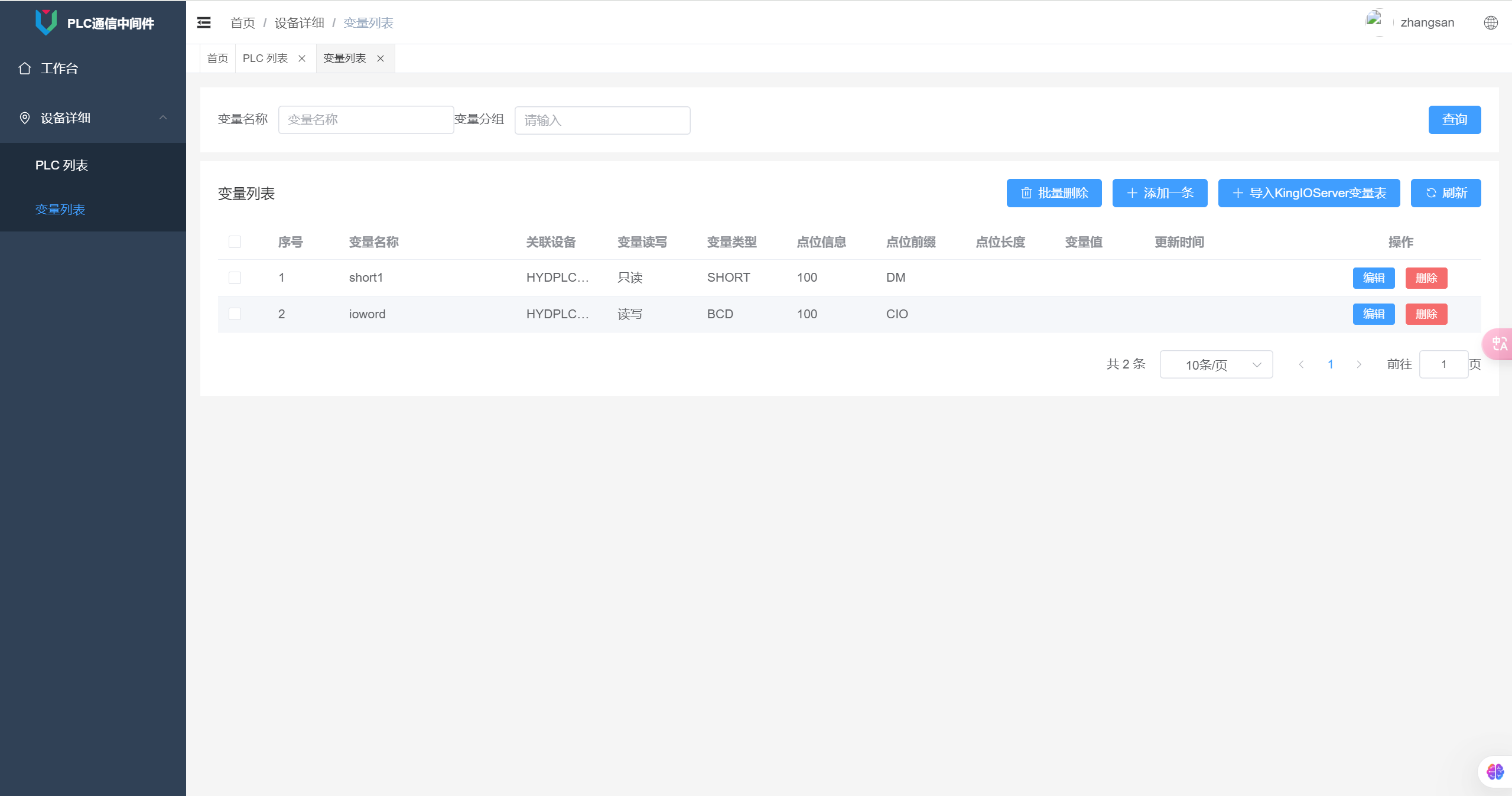Open the 10条/页 page size dropdown
The width and height of the screenshot is (1512, 796).
(1216, 365)
